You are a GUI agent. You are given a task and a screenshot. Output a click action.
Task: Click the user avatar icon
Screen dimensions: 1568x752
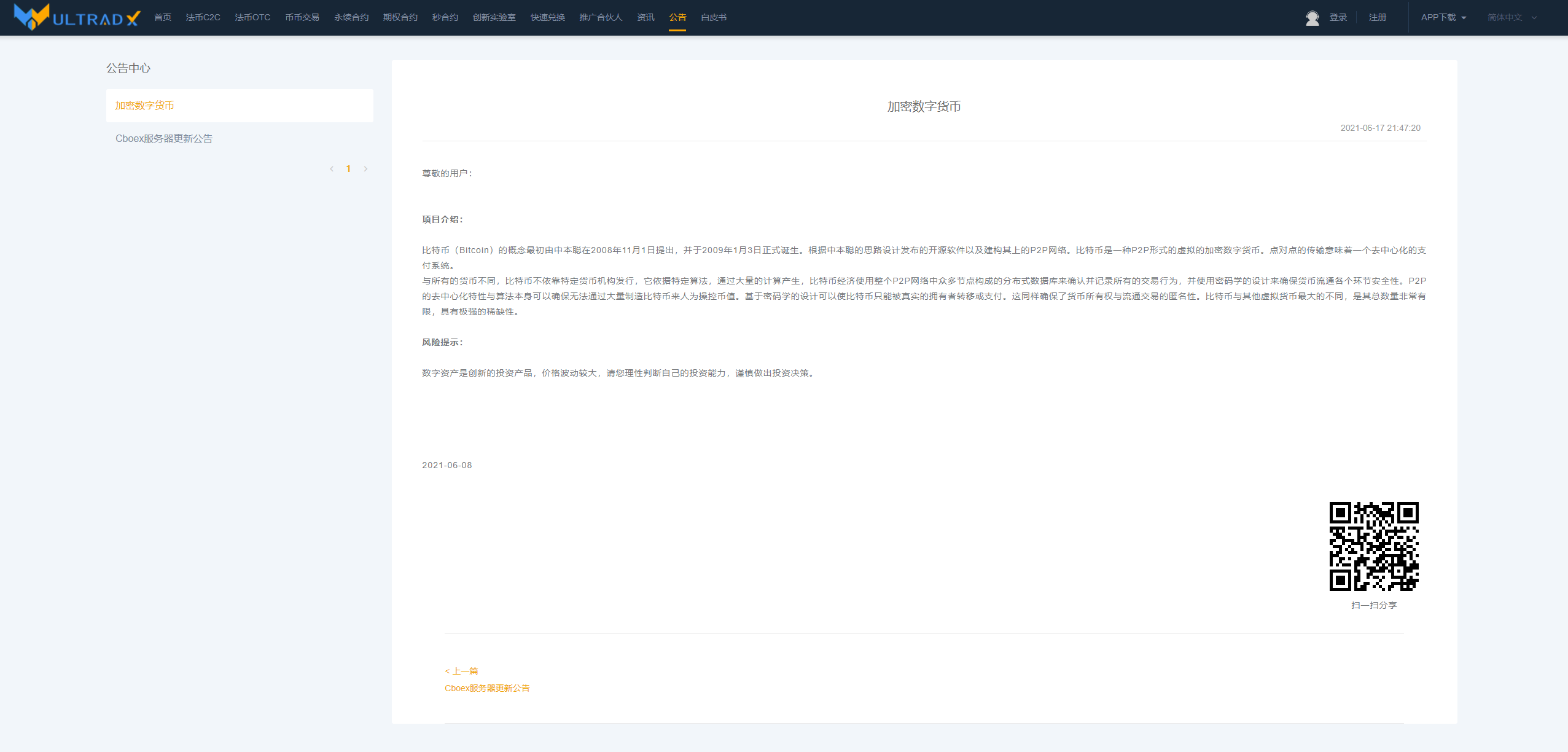1312,18
